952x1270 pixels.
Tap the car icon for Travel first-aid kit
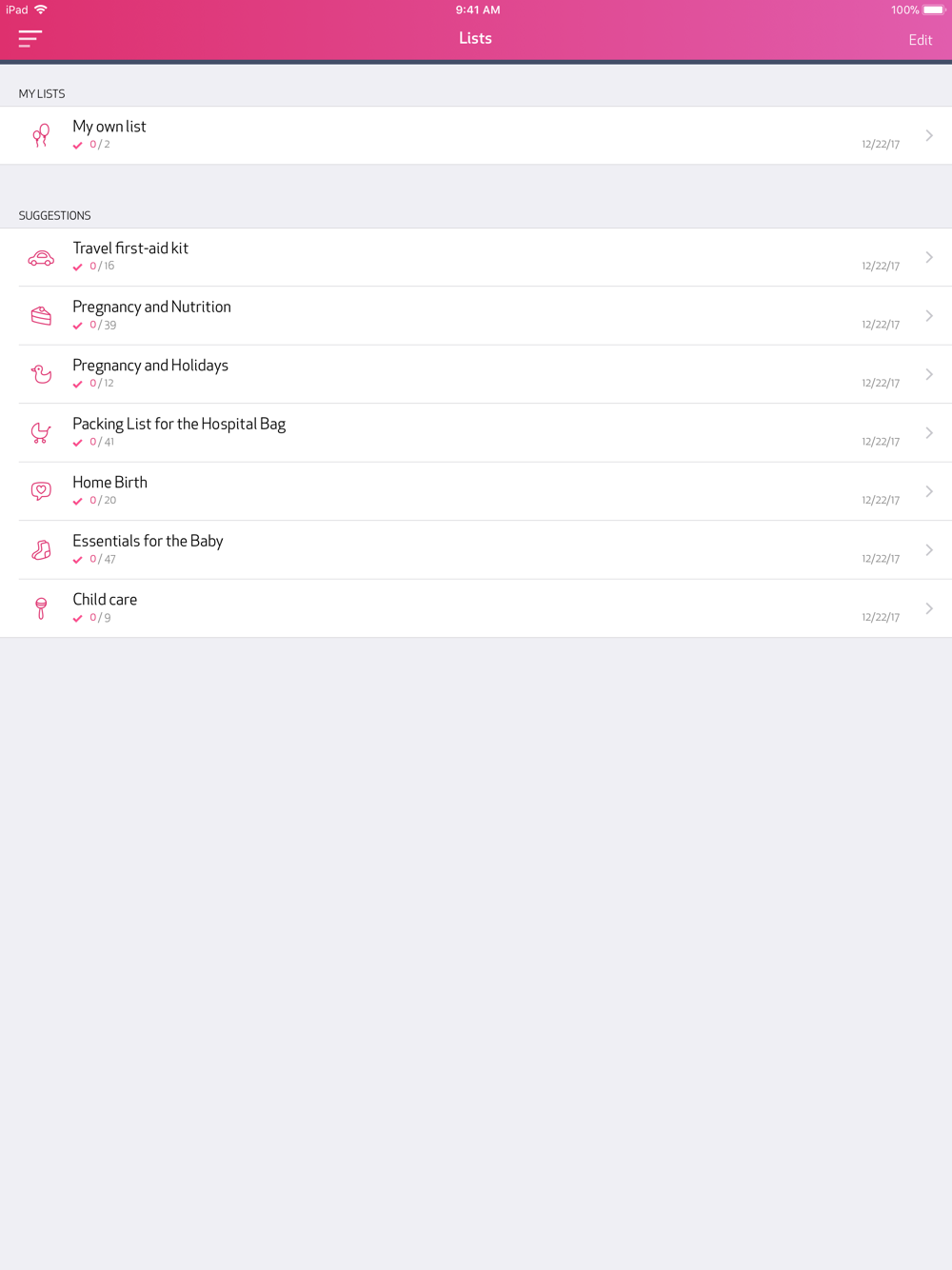pos(41,258)
